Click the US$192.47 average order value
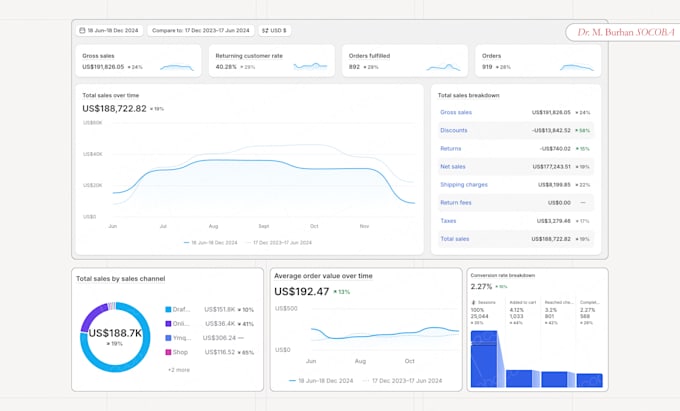This screenshot has height=411, width=680. tap(301, 291)
